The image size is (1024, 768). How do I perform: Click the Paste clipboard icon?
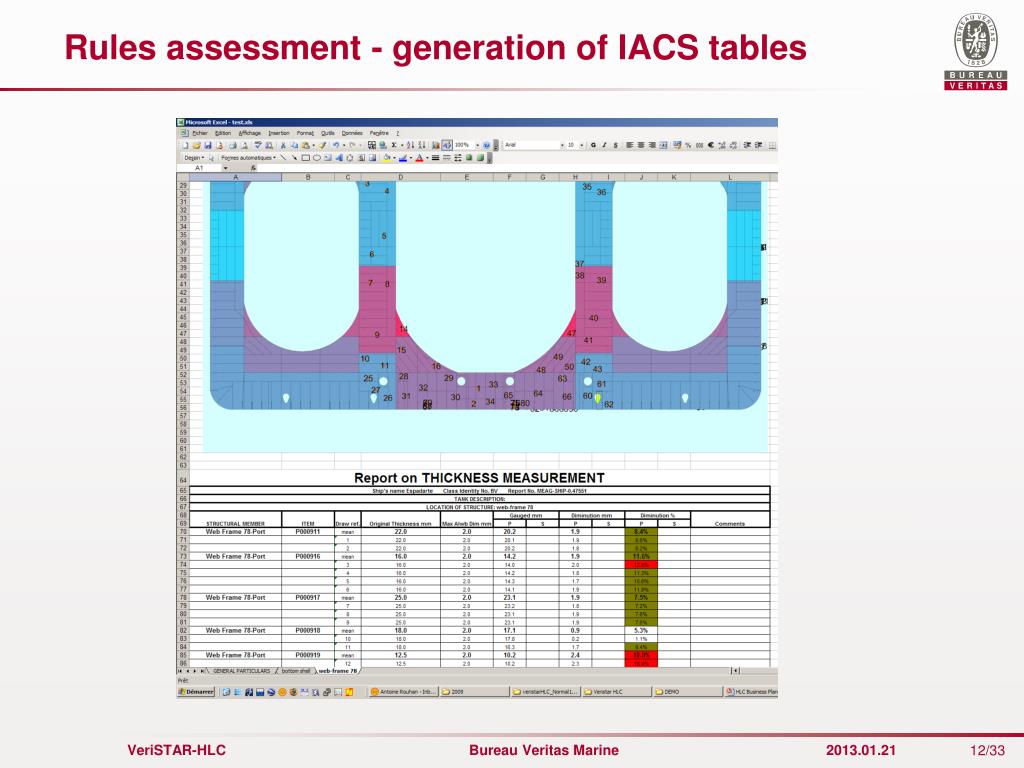click(x=306, y=145)
